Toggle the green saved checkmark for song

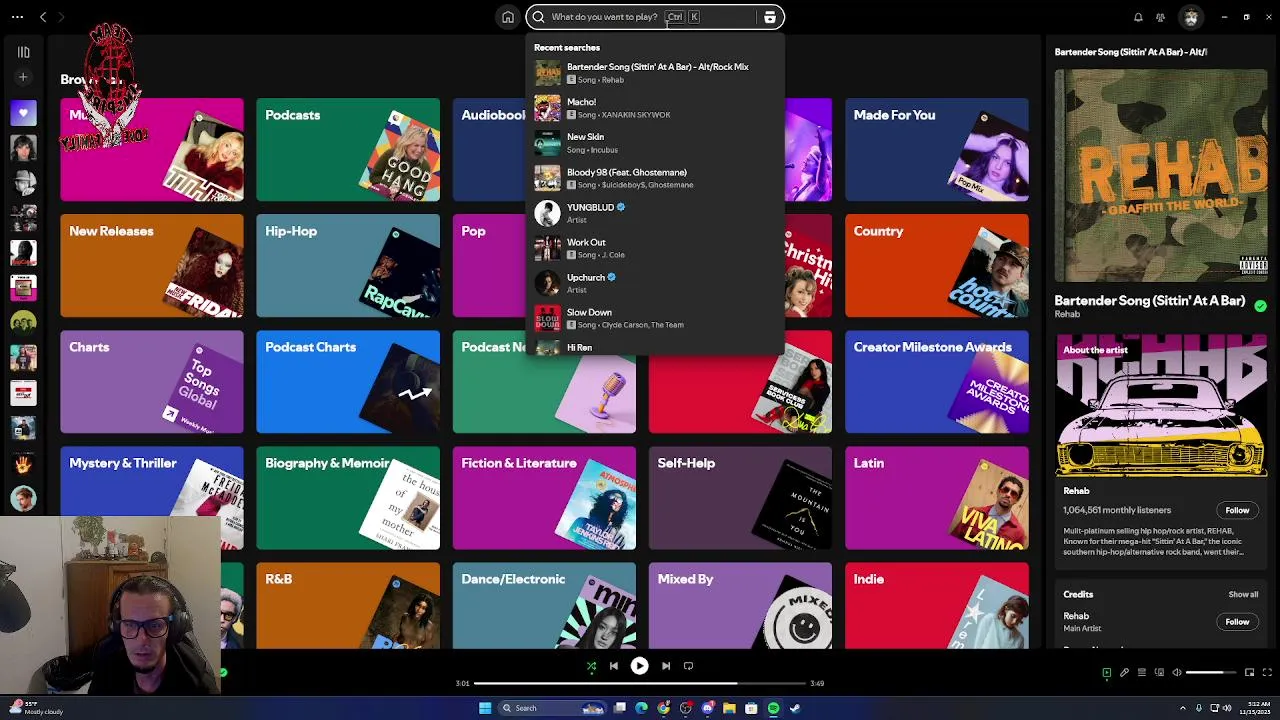[1260, 306]
